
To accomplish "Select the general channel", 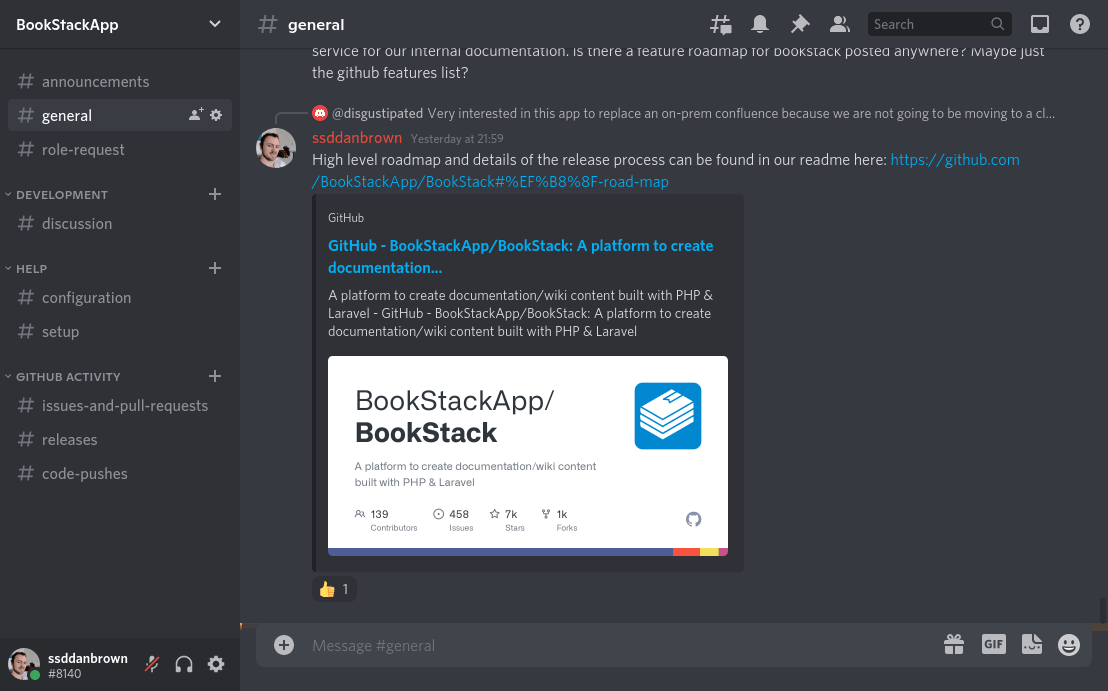I will (x=119, y=115).
